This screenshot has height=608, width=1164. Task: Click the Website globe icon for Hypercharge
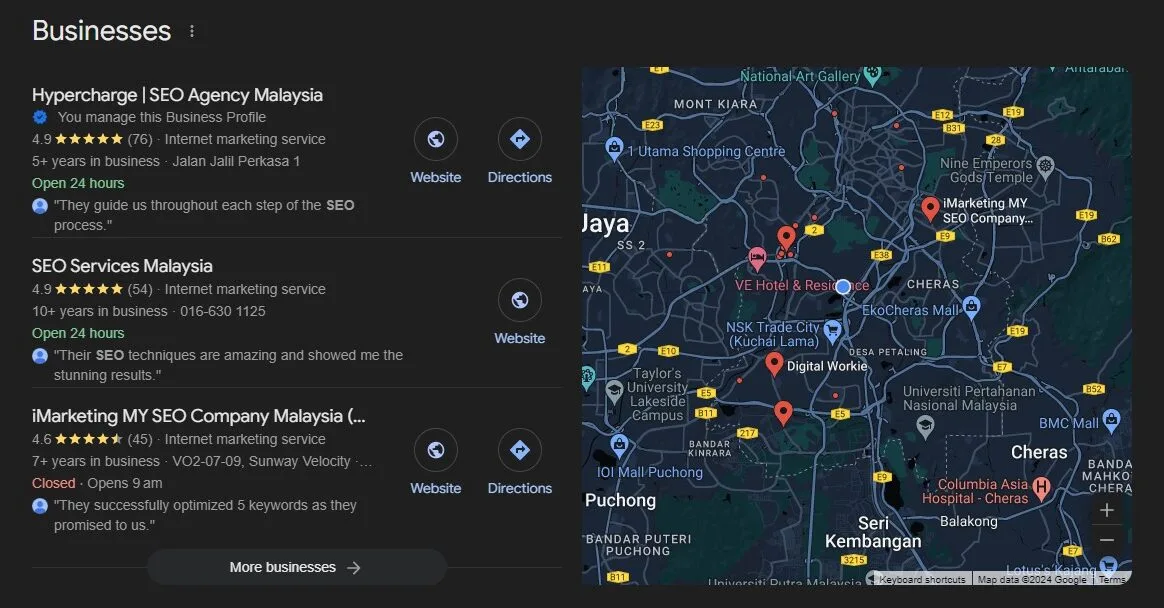pyautogui.click(x=436, y=139)
